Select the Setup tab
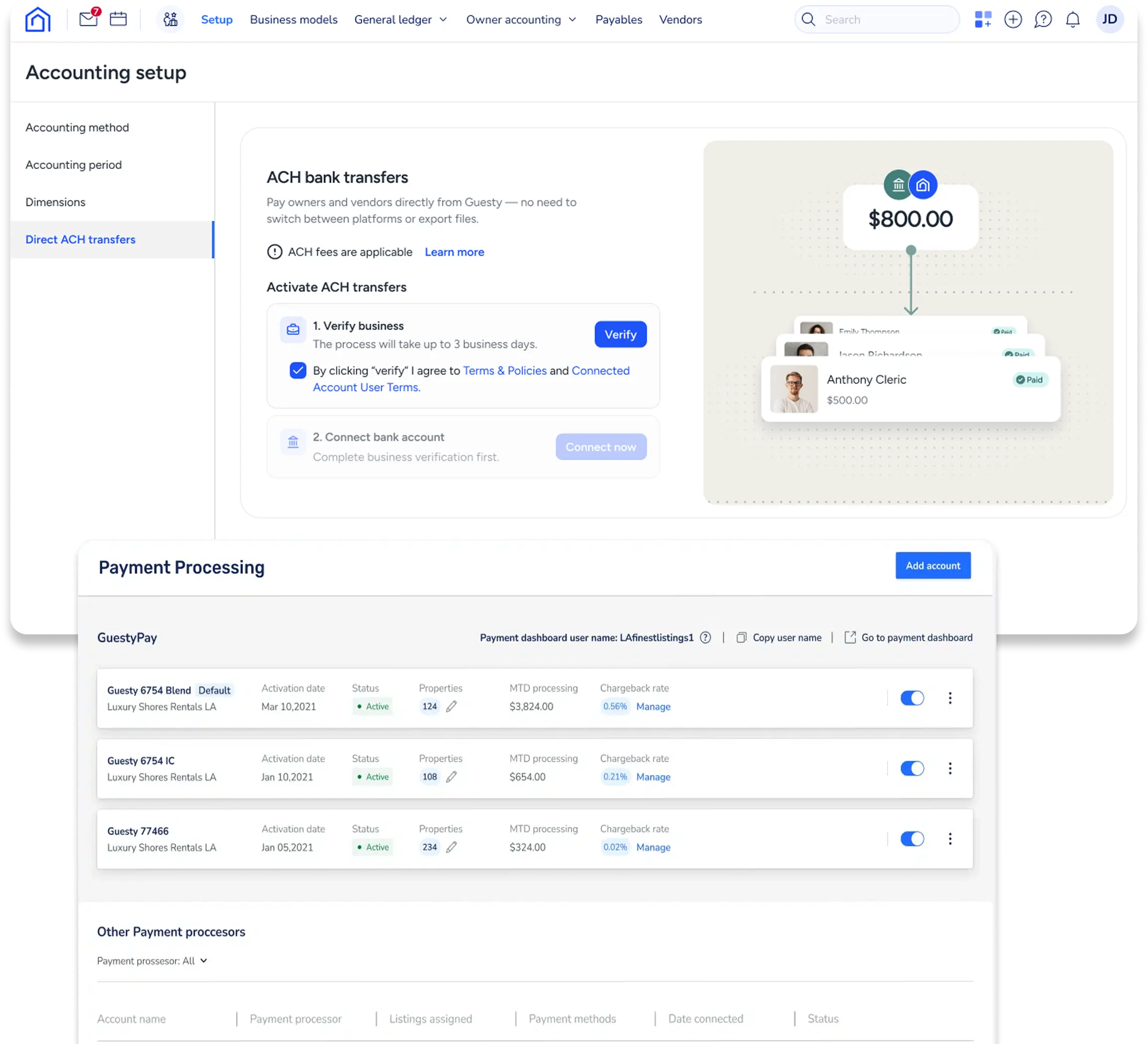1148x1044 pixels. coord(216,19)
